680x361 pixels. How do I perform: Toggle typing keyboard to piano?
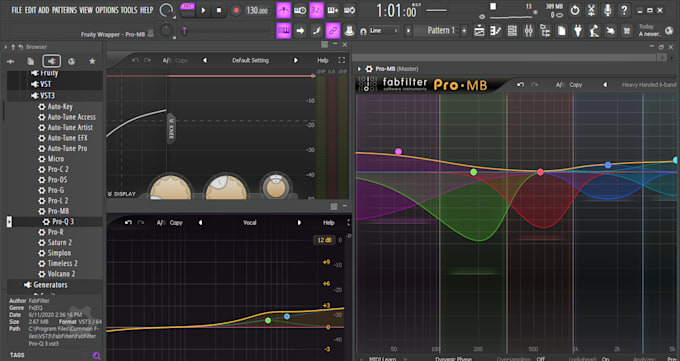284,31
